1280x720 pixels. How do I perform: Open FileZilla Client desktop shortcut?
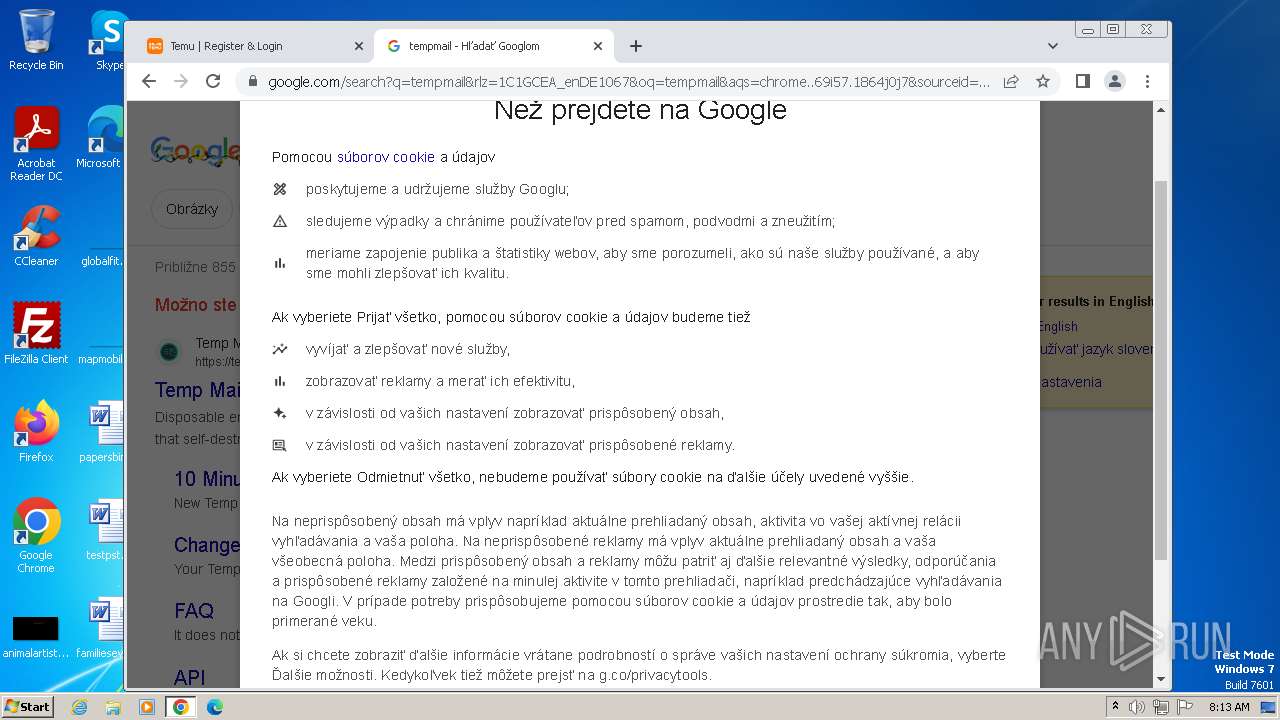coord(36,334)
